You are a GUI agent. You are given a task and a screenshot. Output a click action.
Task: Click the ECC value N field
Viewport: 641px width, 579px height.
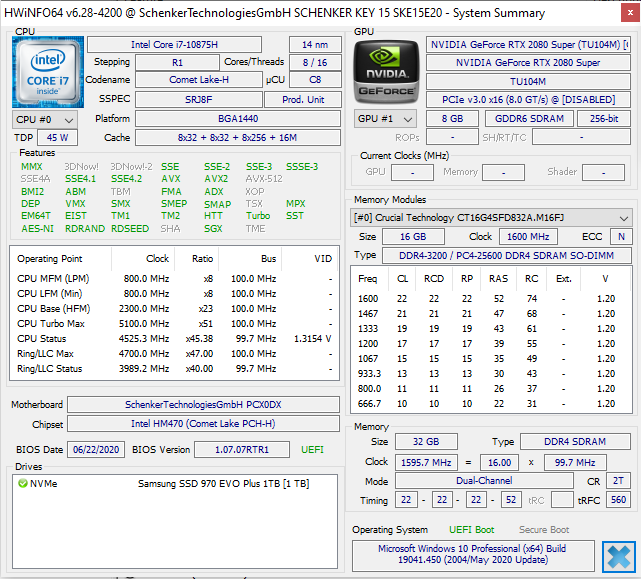tap(621, 236)
